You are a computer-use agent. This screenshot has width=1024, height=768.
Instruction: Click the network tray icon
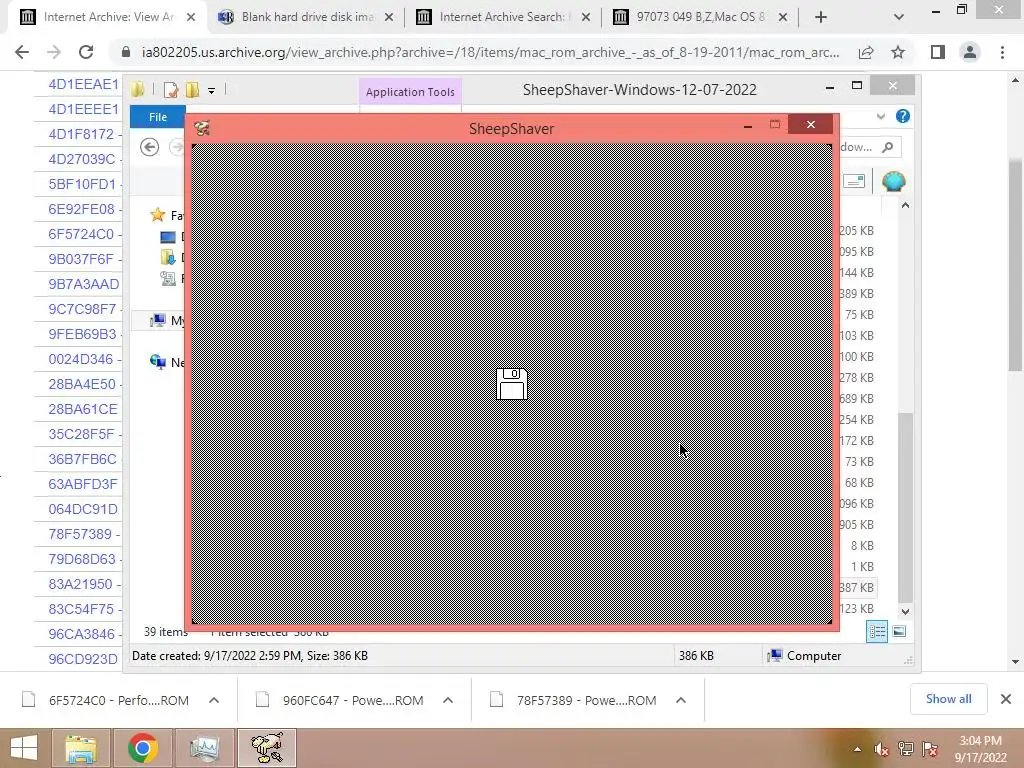906,749
